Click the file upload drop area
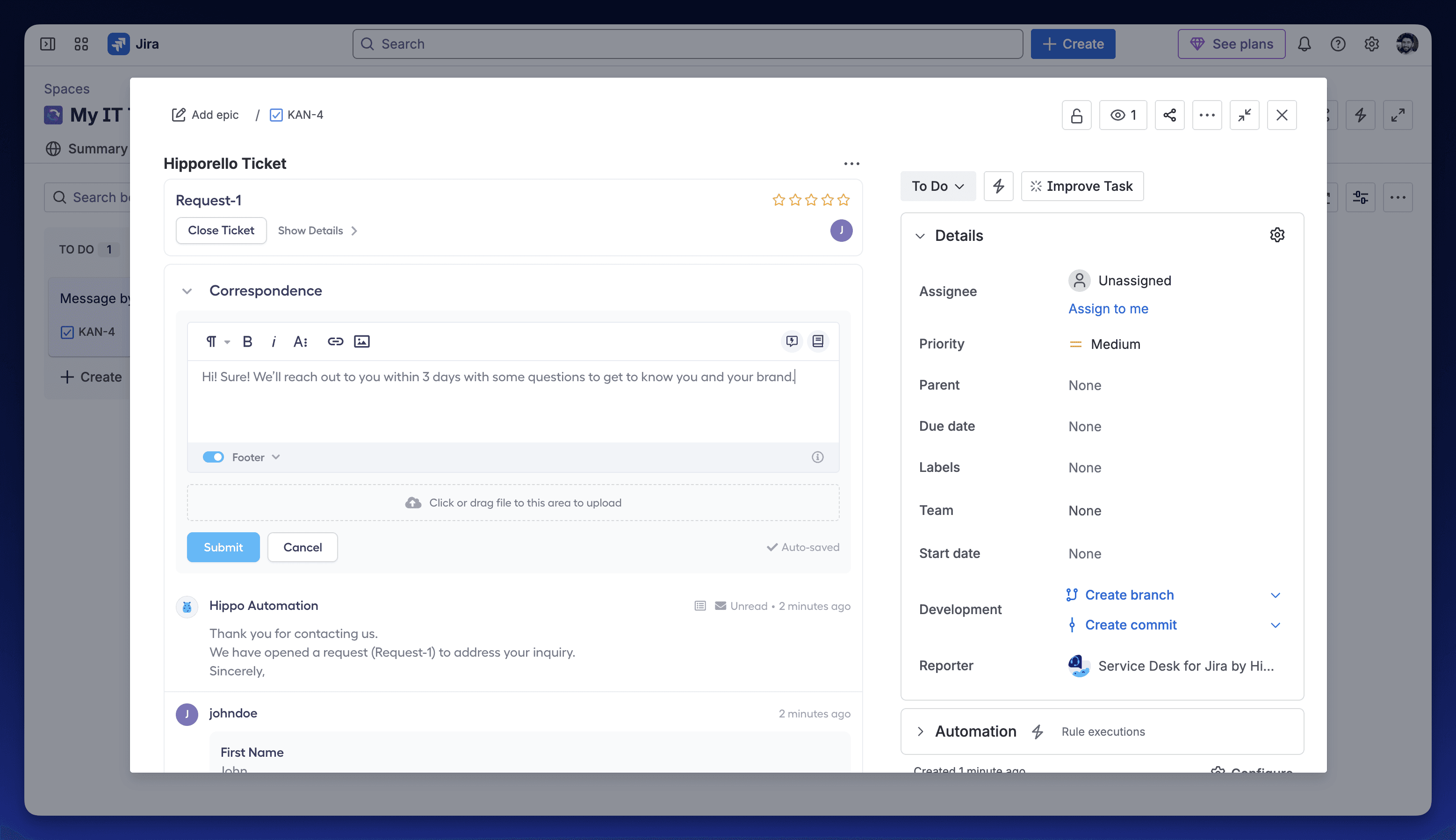 (x=512, y=502)
